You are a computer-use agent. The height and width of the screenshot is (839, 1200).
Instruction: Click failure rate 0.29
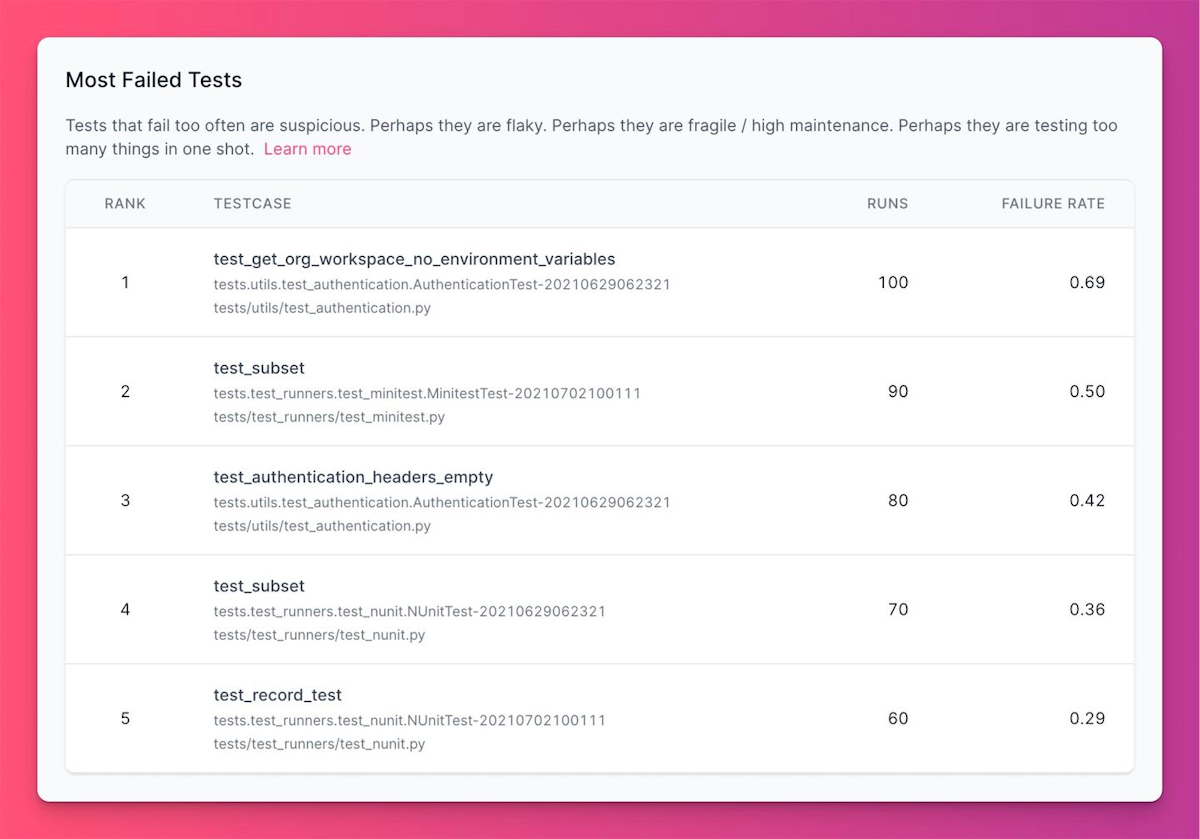click(1087, 718)
